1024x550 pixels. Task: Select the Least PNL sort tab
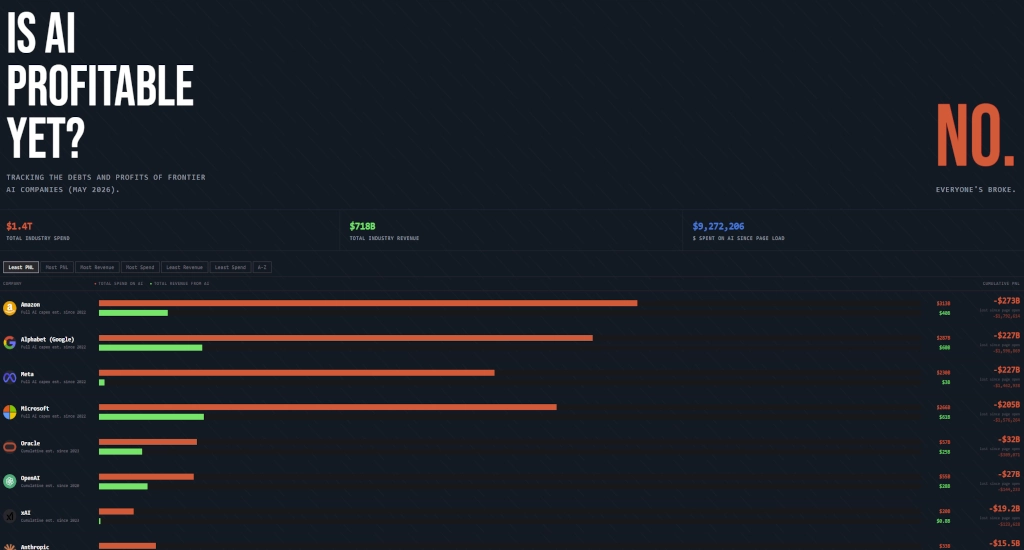(21, 267)
